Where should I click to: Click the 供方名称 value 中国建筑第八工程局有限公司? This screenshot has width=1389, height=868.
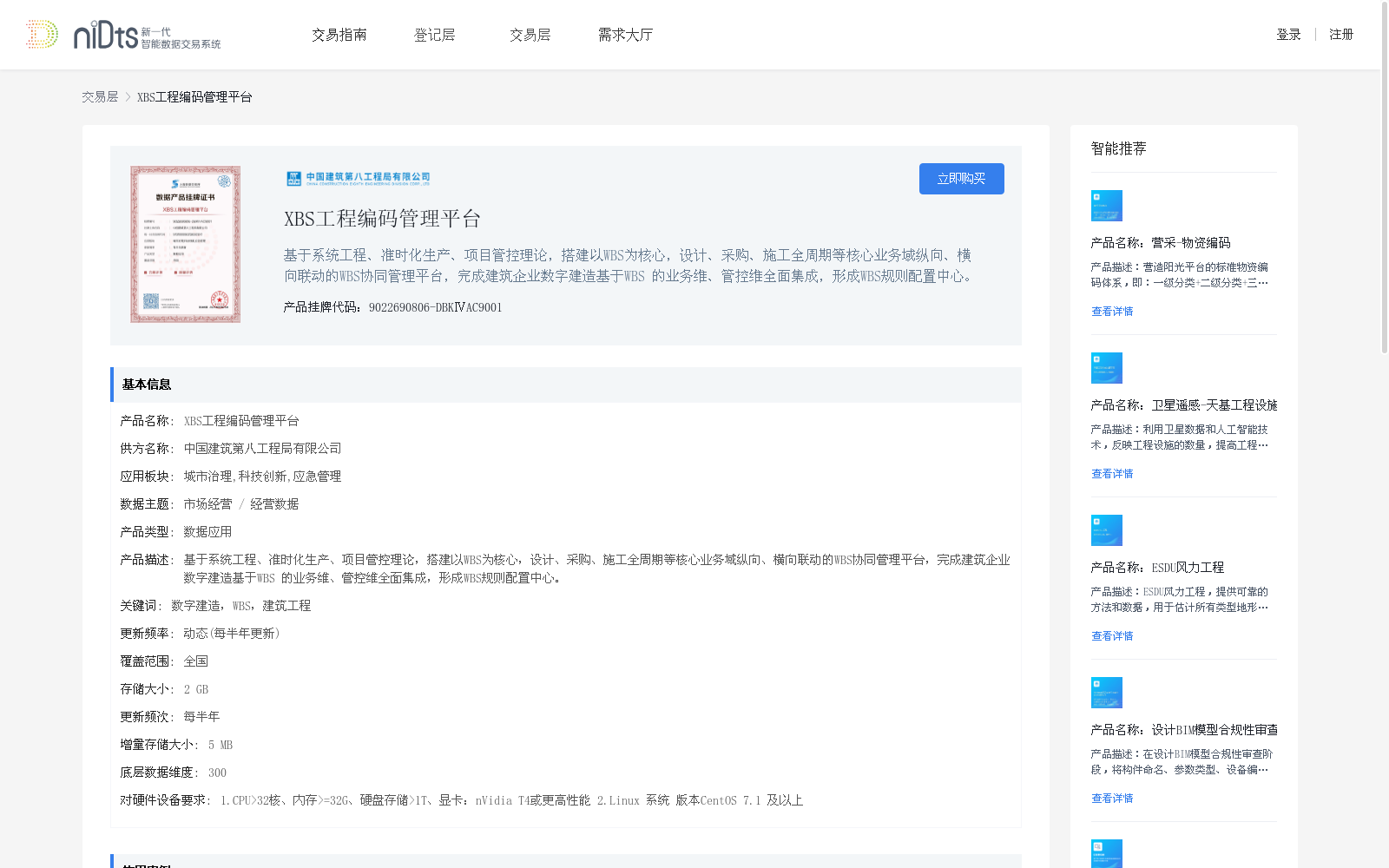[x=262, y=449]
